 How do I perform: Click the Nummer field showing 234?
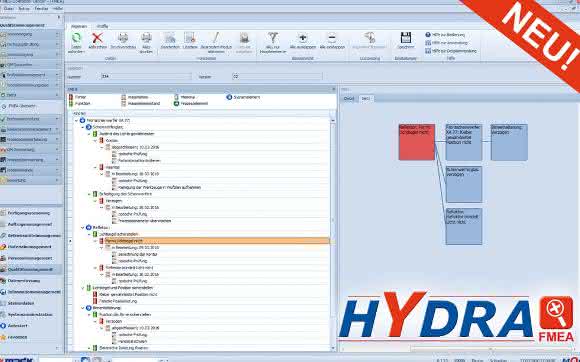[x=146, y=77]
